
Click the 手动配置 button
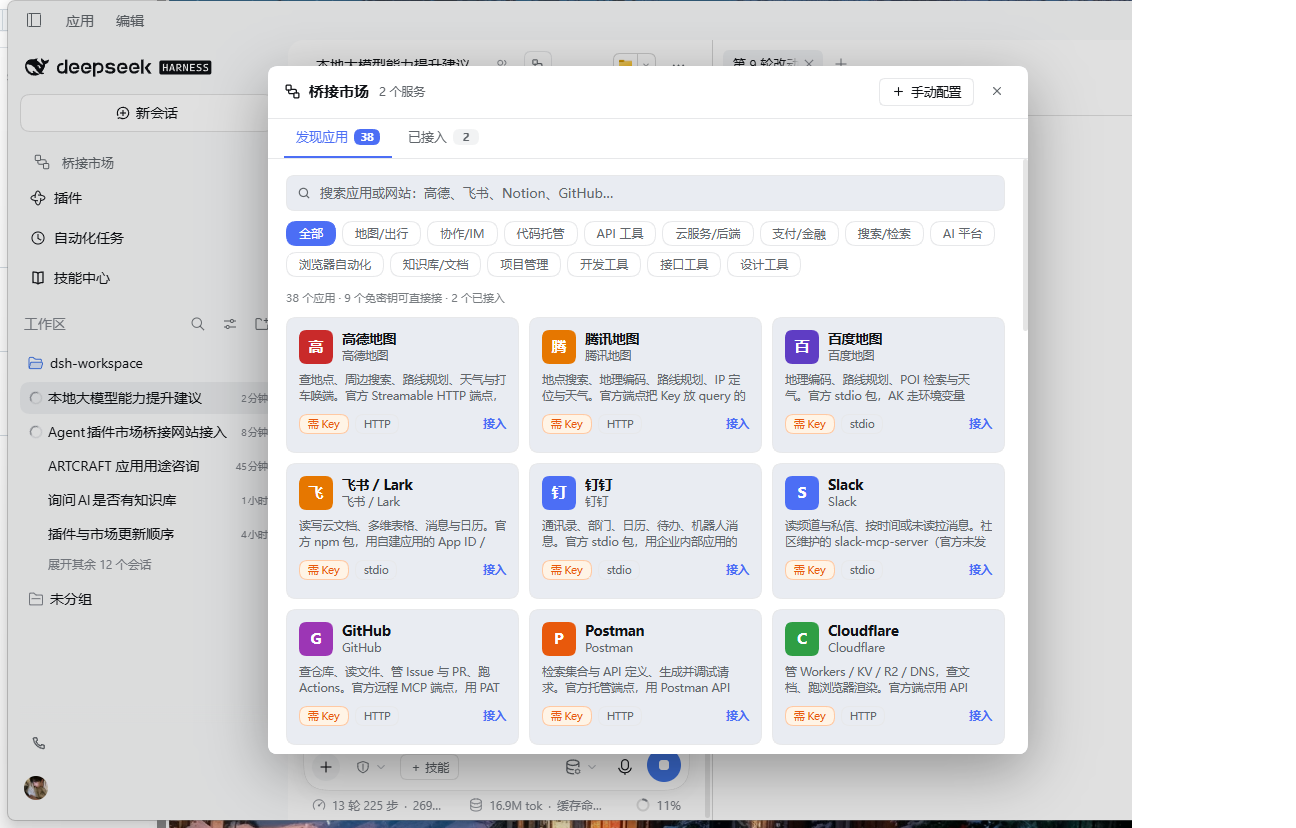(926, 92)
